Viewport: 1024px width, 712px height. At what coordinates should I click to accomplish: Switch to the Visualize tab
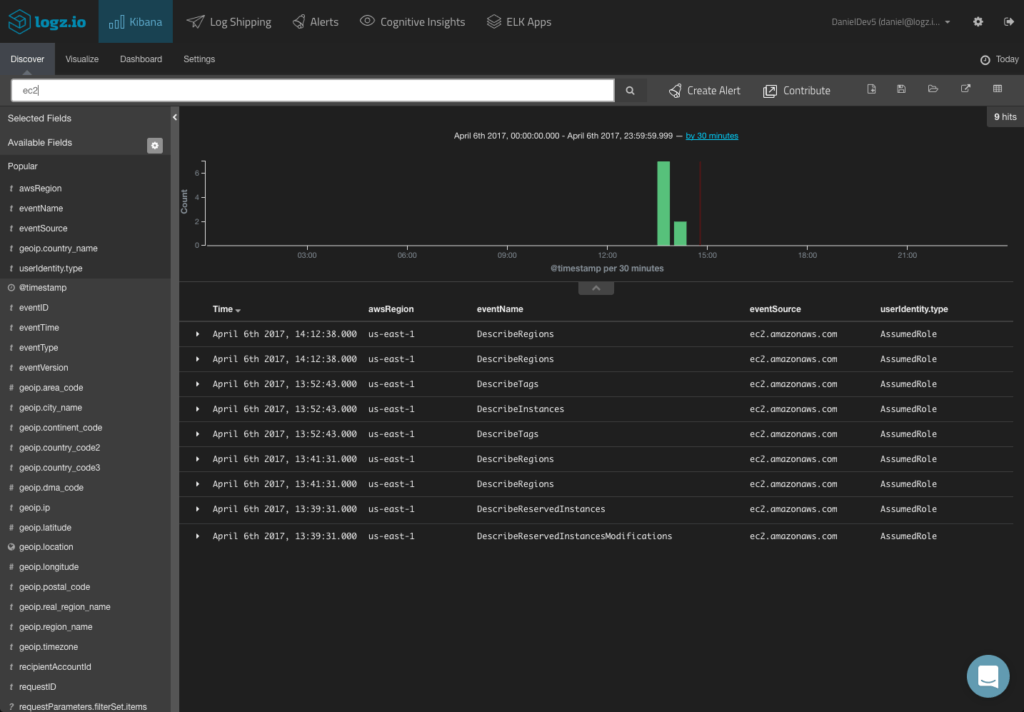[x=82, y=59]
